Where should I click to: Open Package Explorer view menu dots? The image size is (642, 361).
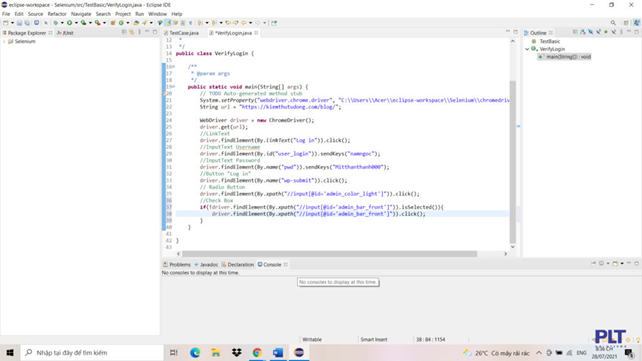139,32
